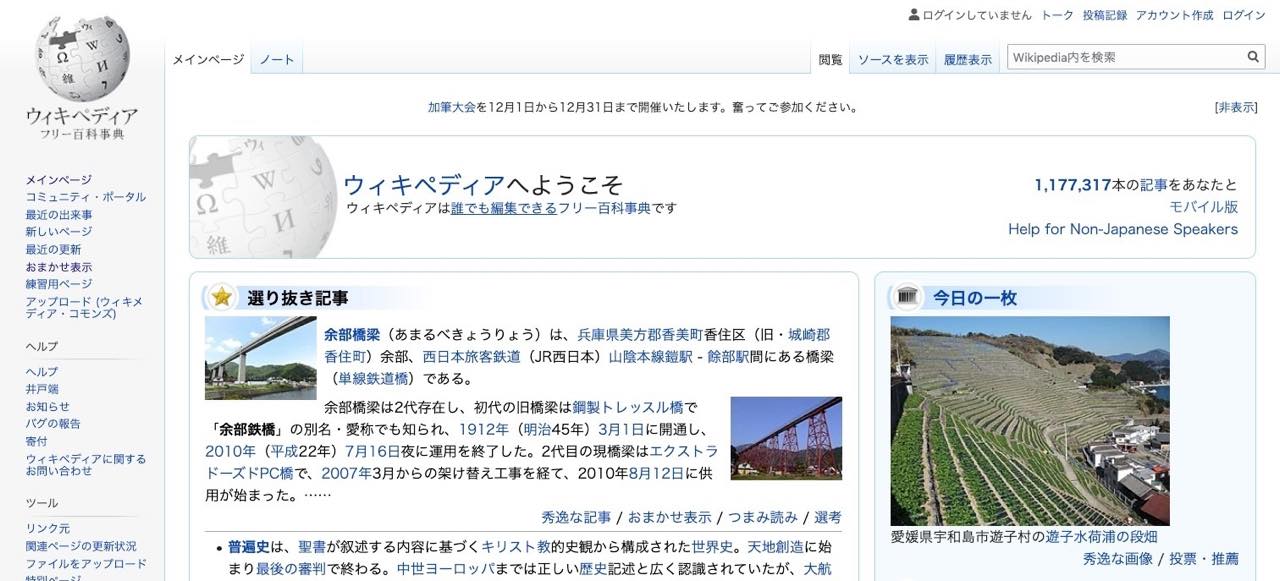Open the 秀逸な画像 link
Screen dimensions: 1280x581
click(1118, 559)
